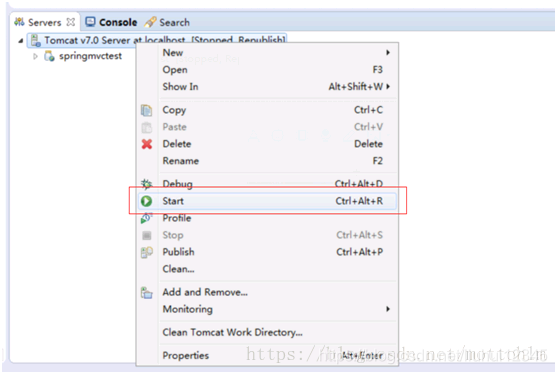Select the disabled Stop entry
The image size is (557, 374).
click(267, 235)
